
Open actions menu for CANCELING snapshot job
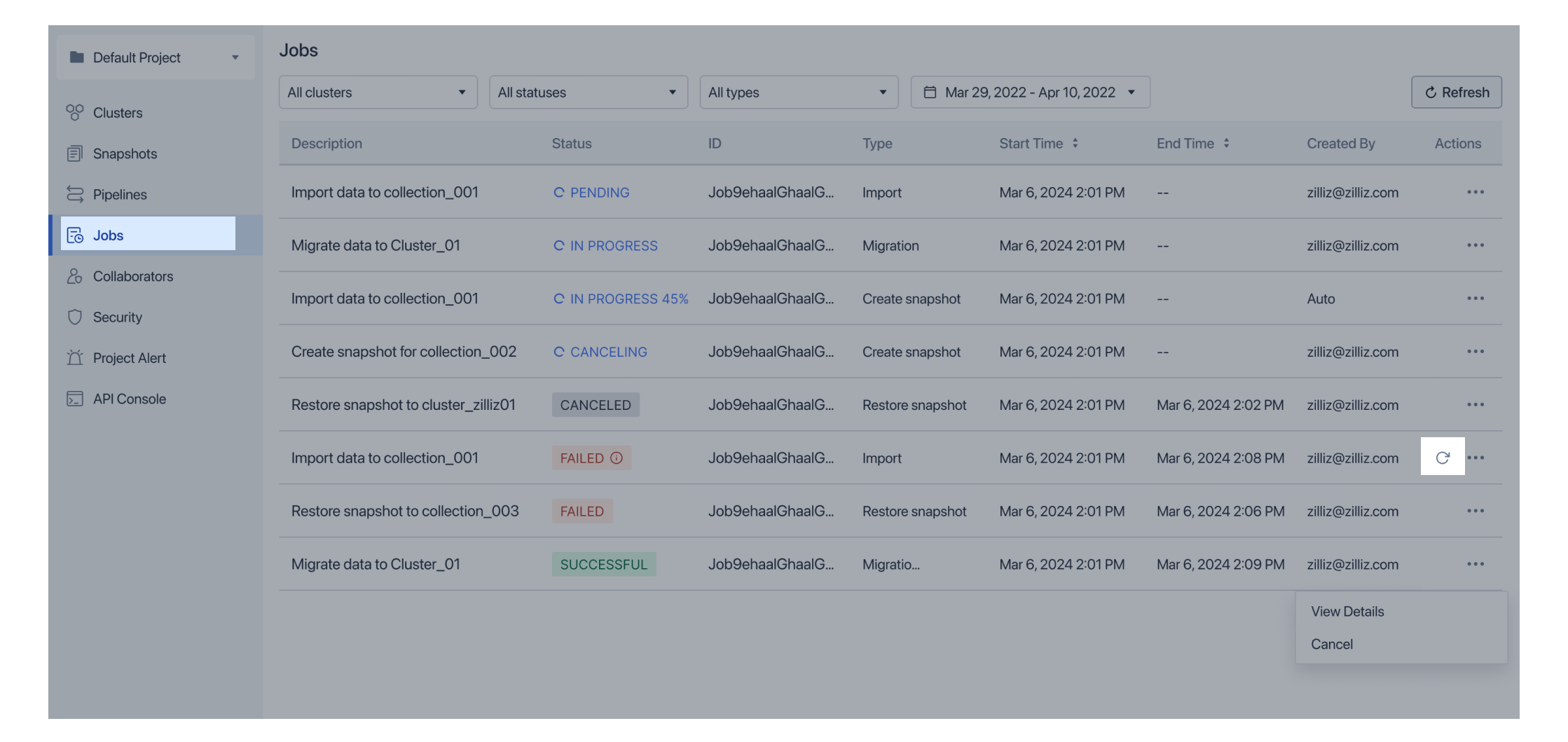click(x=1476, y=352)
